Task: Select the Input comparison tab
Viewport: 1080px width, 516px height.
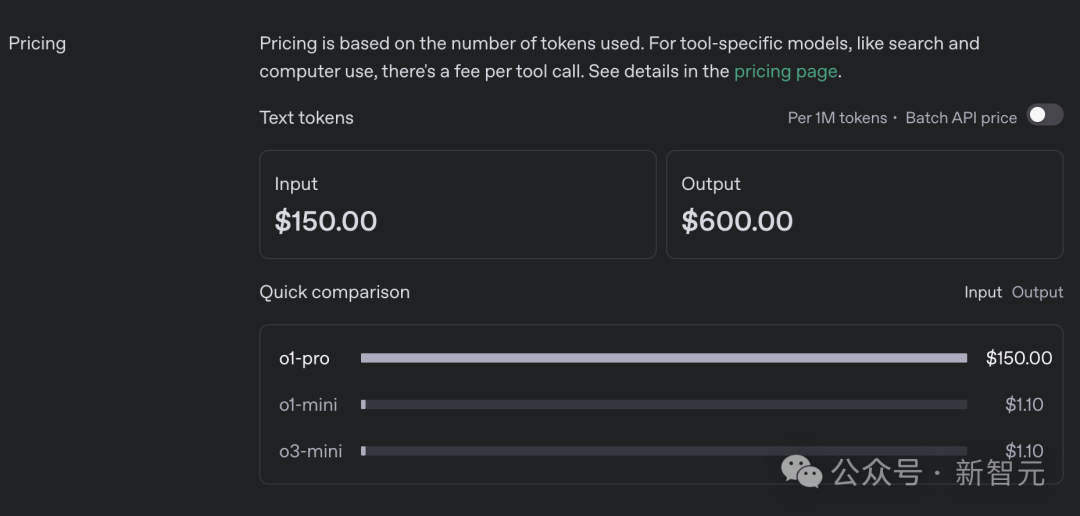Action: pyautogui.click(x=982, y=292)
